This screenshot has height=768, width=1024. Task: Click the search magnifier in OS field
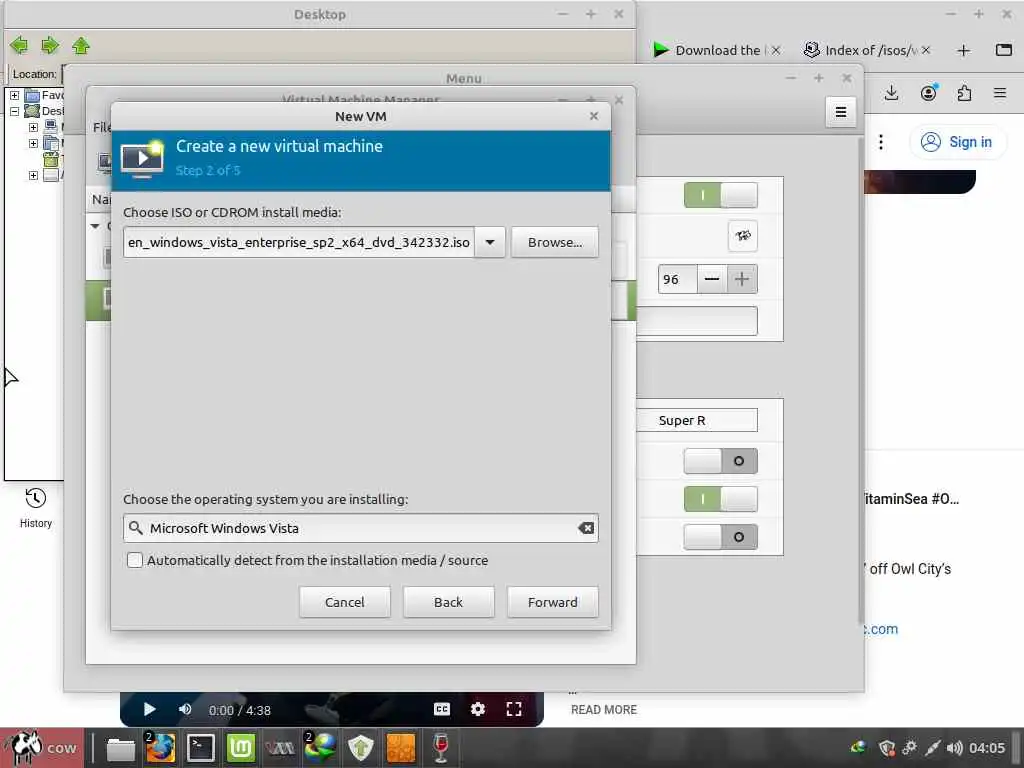coord(135,528)
